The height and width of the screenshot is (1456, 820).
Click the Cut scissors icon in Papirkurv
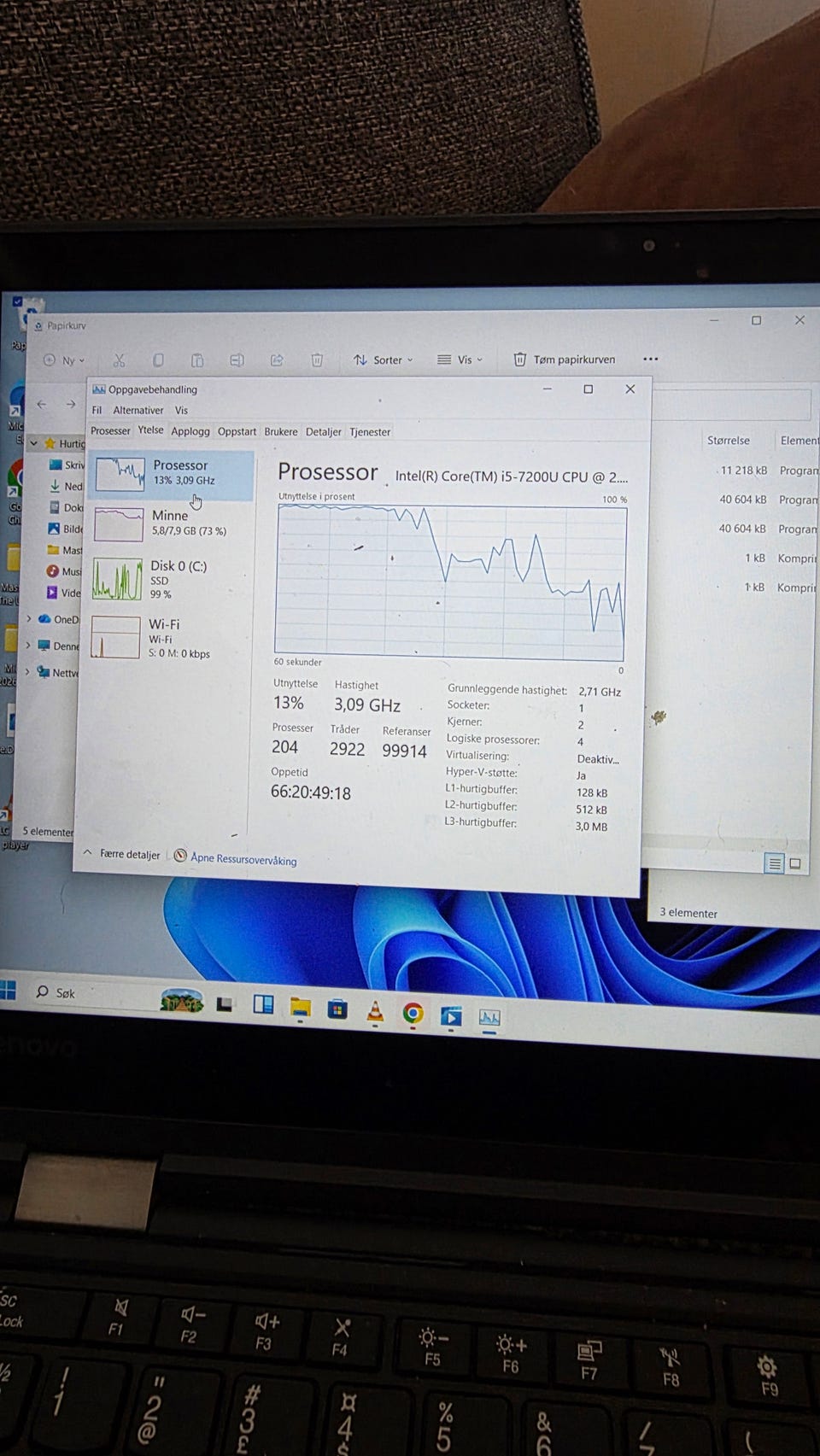click(x=119, y=360)
